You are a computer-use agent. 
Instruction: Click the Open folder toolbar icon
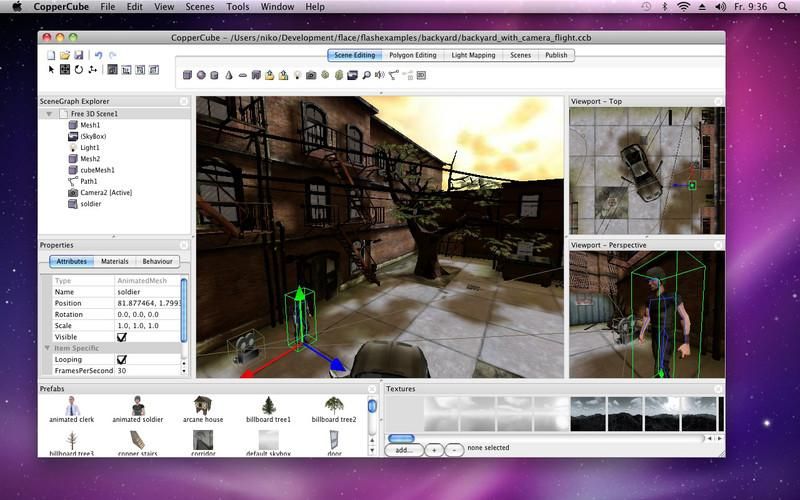point(65,55)
